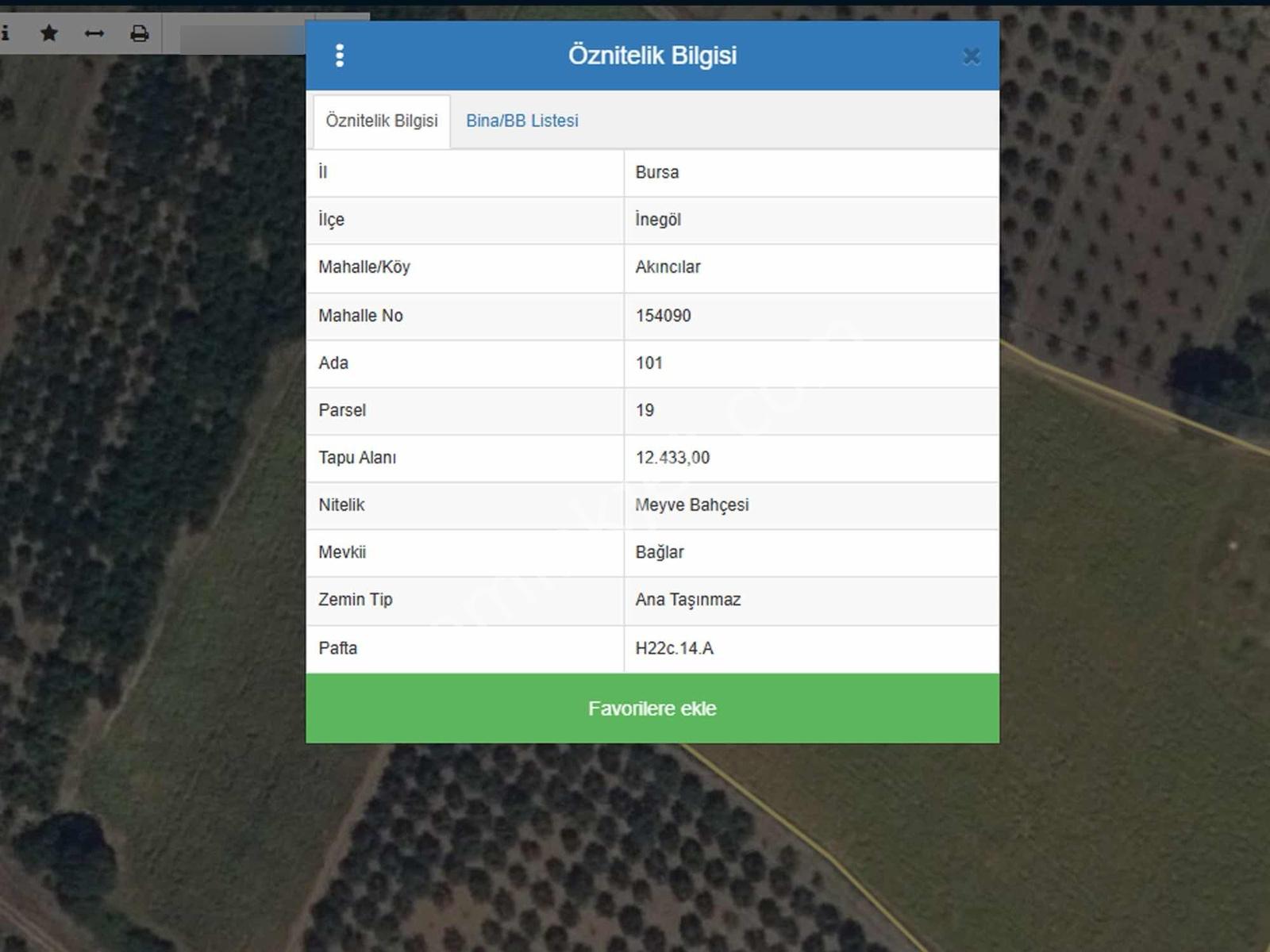Click the İnegöl value in İlçe row
Viewport: 1270px width, 952px height.
click(658, 220)
